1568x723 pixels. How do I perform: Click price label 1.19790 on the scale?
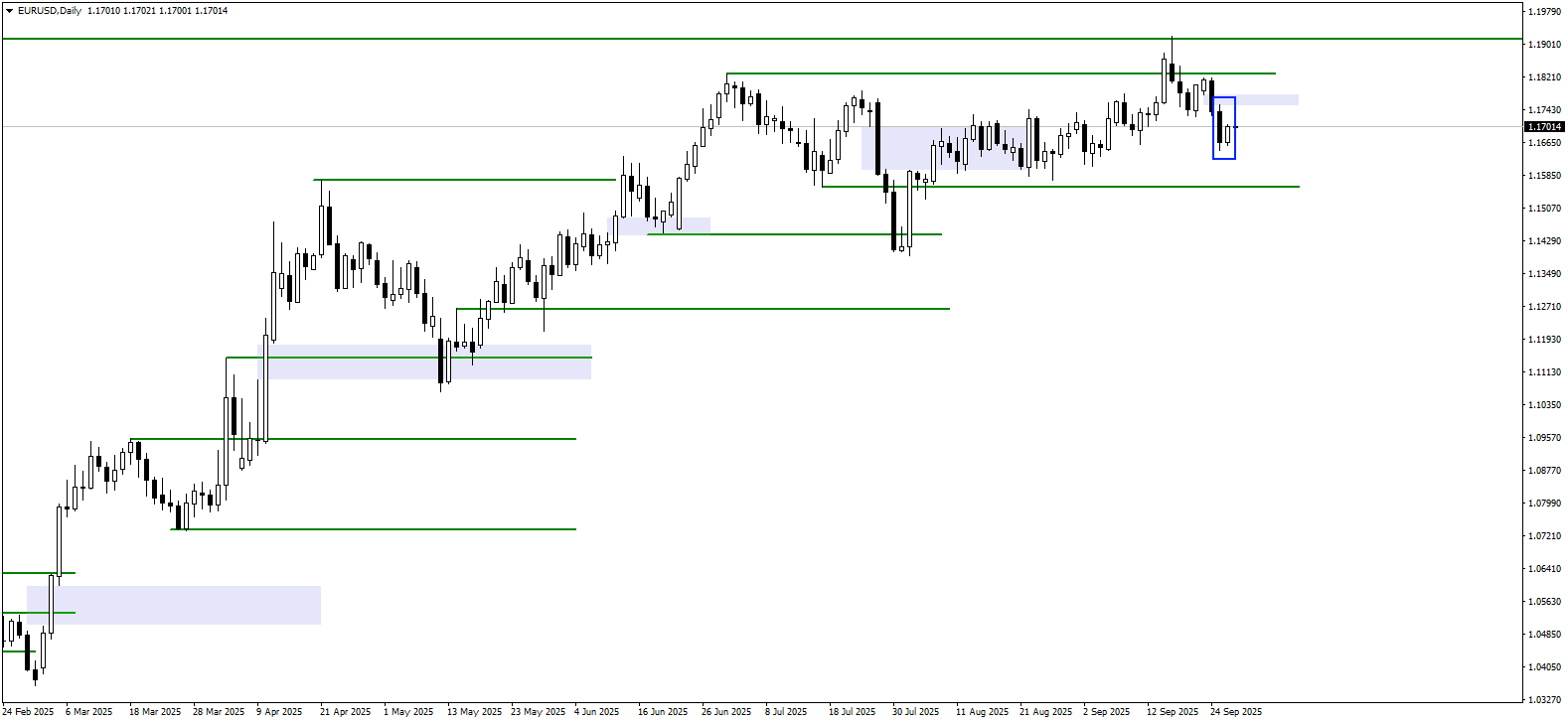pos(1544,12)
